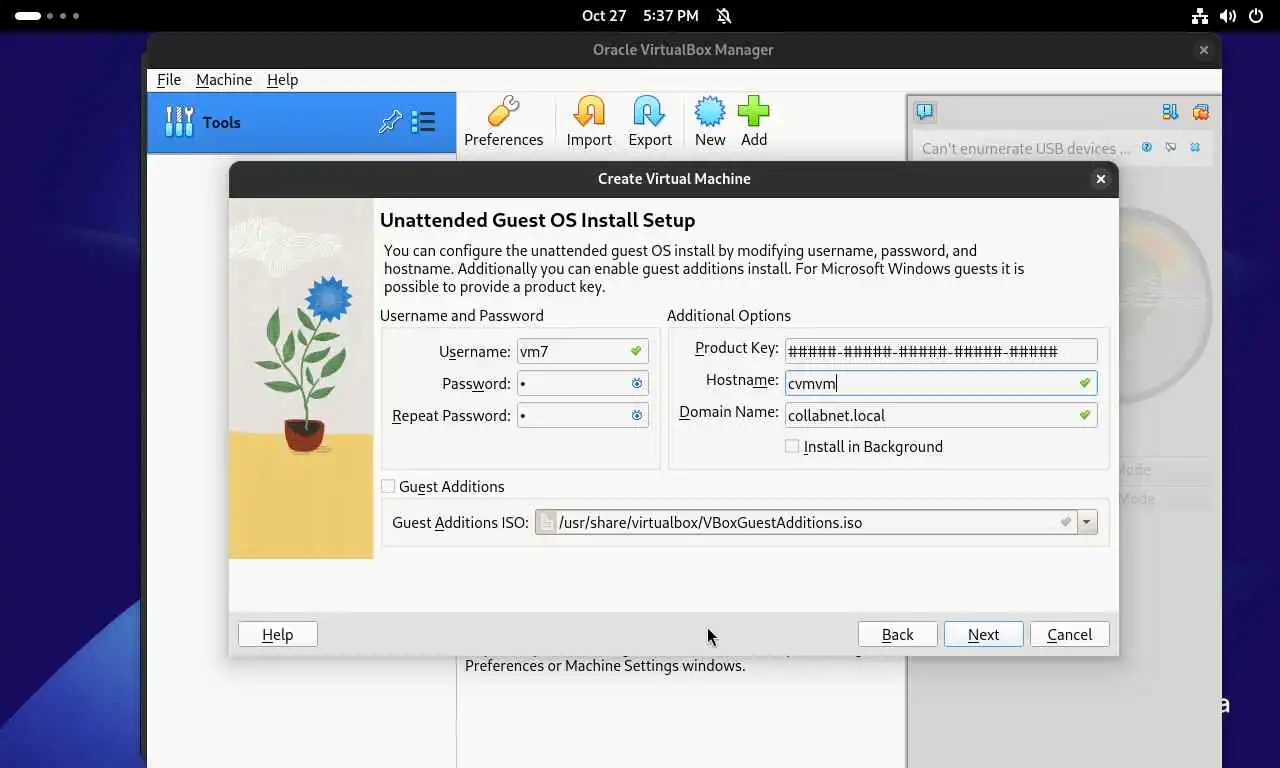1280x768 pixels.
Task: Click the 'Additional Options' group label
Action: pos(729,316)
